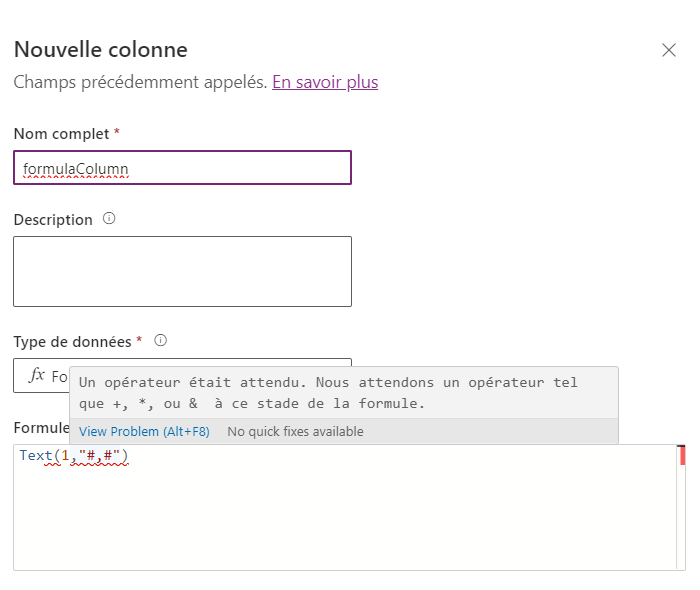Viewport: 700px width, 590px height.
Task: Close the Nouvelle colonne panel
Action: pyautogui.click(x=669, y=51)
